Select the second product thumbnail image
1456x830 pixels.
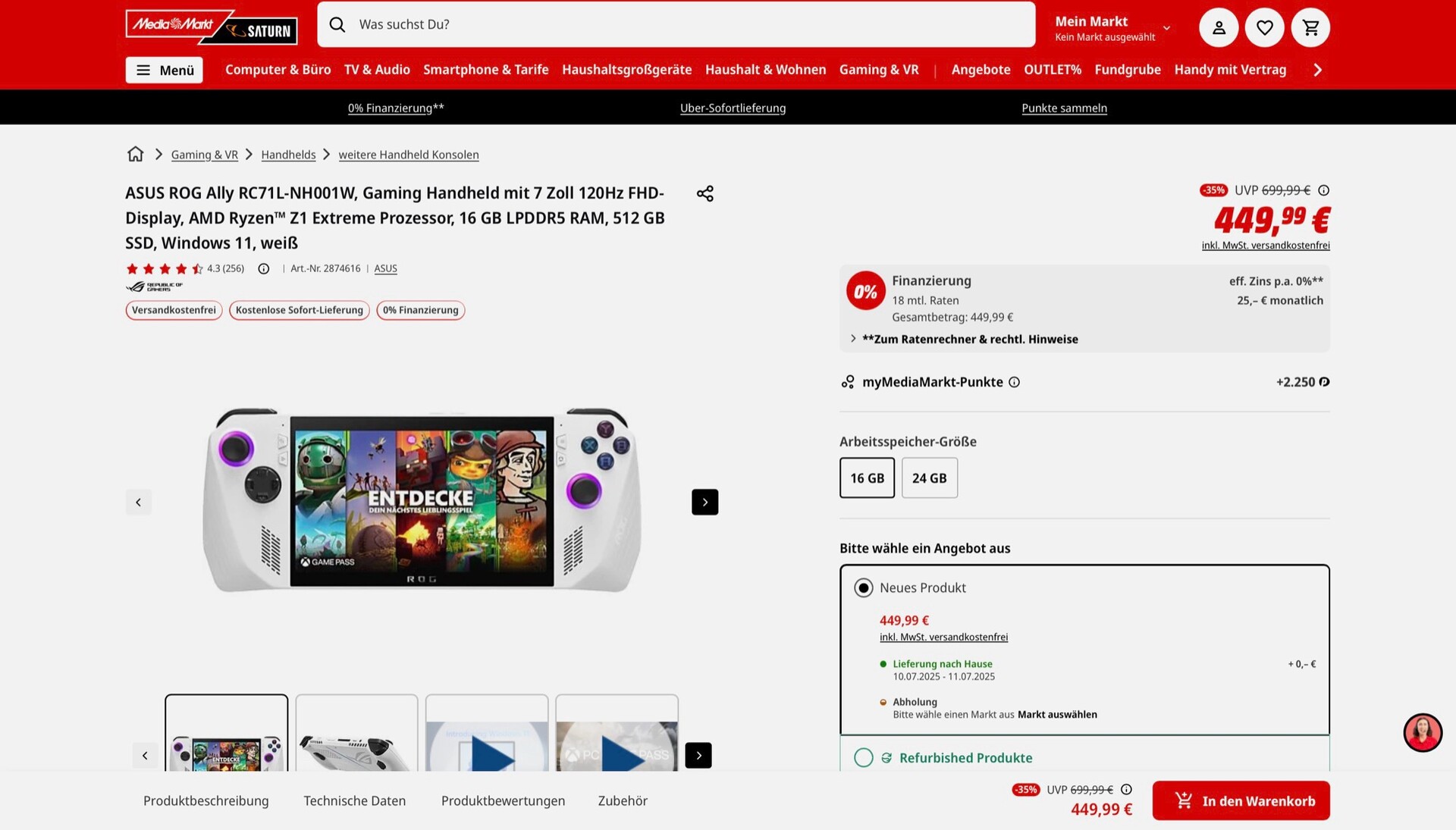356,734
